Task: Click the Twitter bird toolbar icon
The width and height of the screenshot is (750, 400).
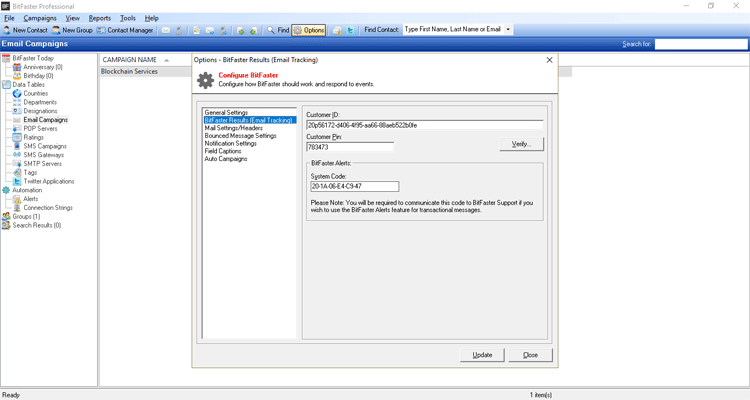Action: [x=351, y=30]
